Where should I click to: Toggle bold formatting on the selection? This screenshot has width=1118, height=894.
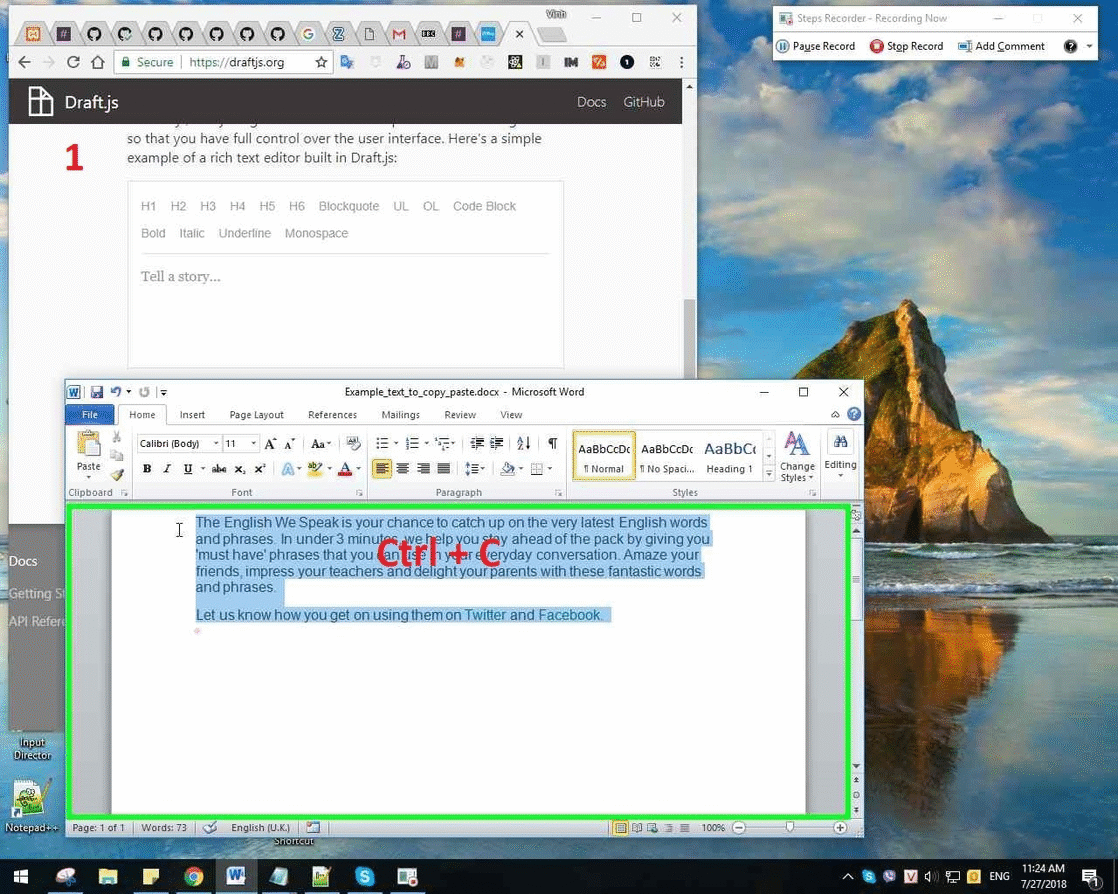146,468
